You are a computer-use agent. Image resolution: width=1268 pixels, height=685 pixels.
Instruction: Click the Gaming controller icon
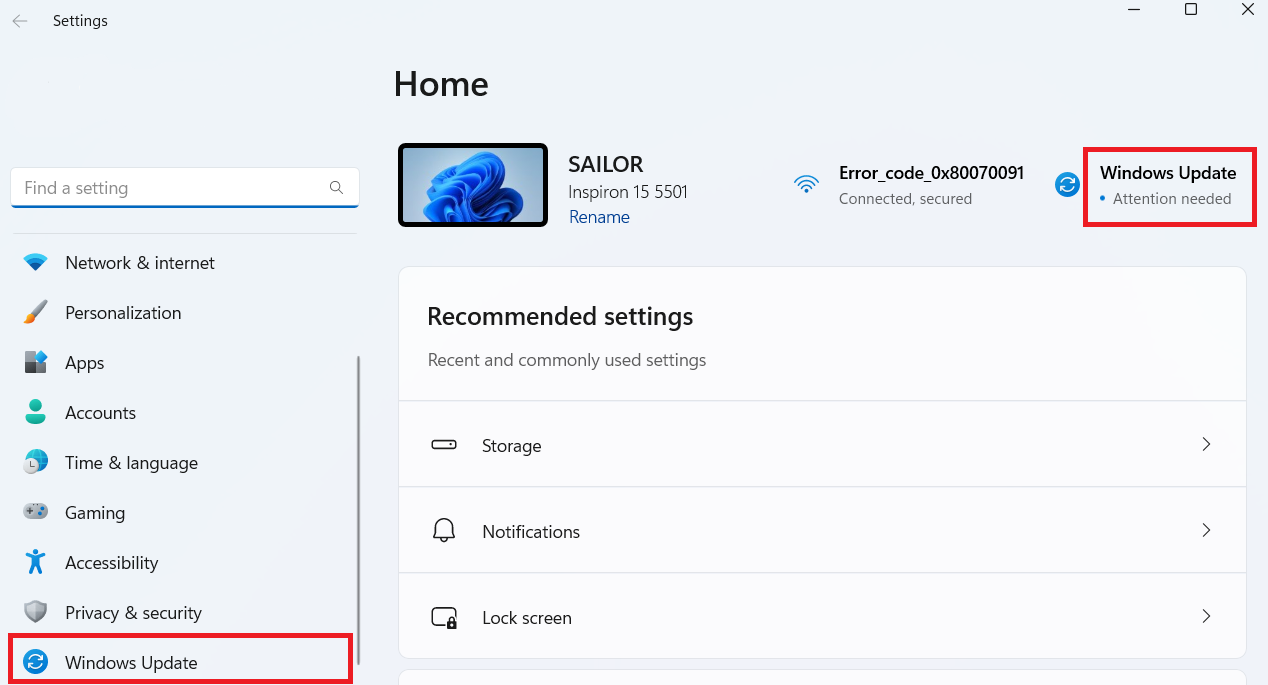36,512
